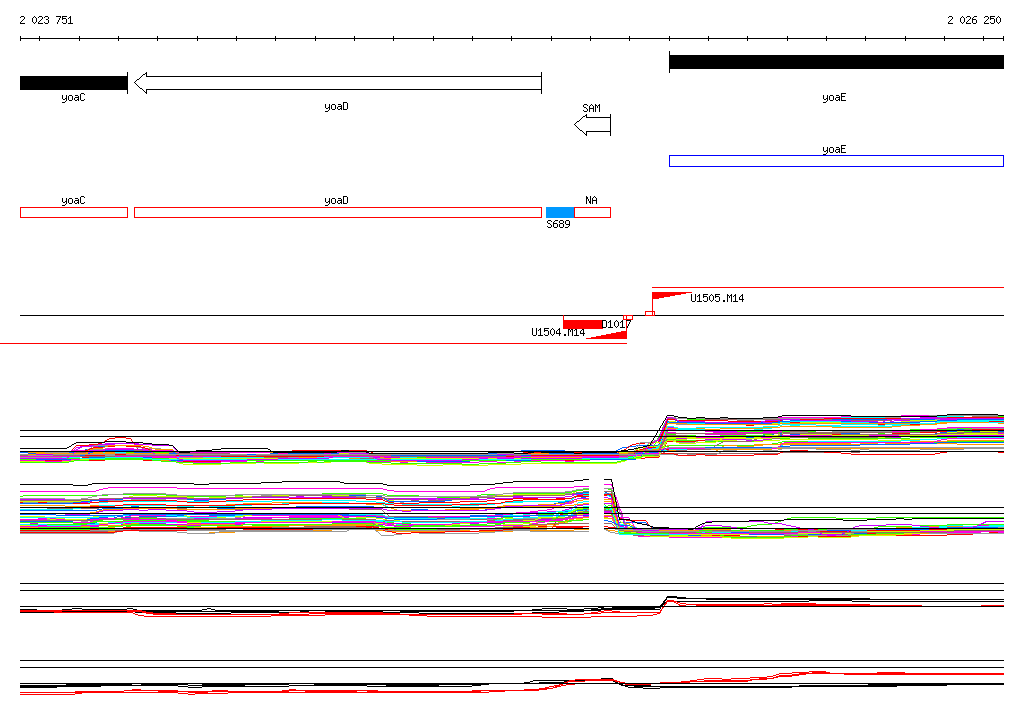Select the SAM riboswitch arrow
Image resolution: width=1024 pixels, height=714 pixels.
tap(592, 125)
